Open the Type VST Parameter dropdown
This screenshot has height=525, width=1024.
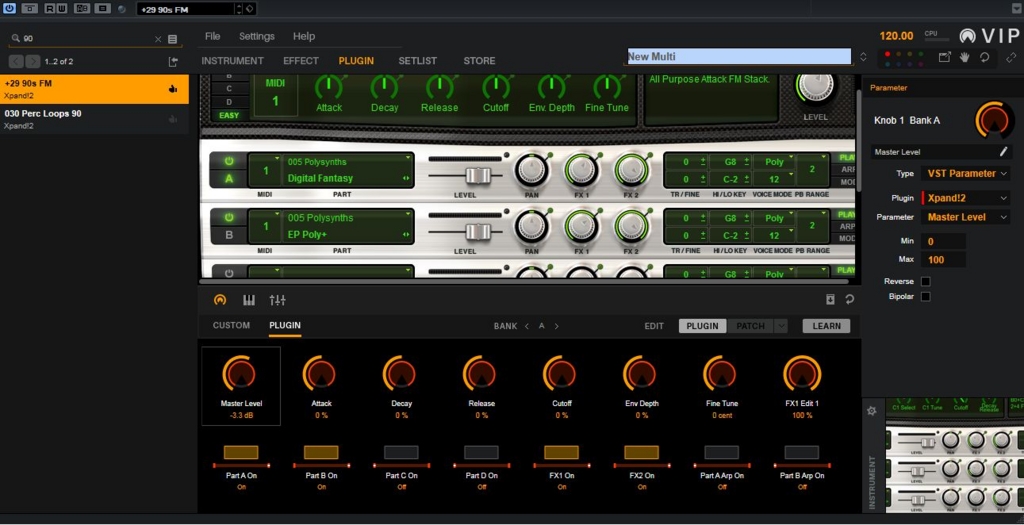pyautogui.click(x=966, y=174)
